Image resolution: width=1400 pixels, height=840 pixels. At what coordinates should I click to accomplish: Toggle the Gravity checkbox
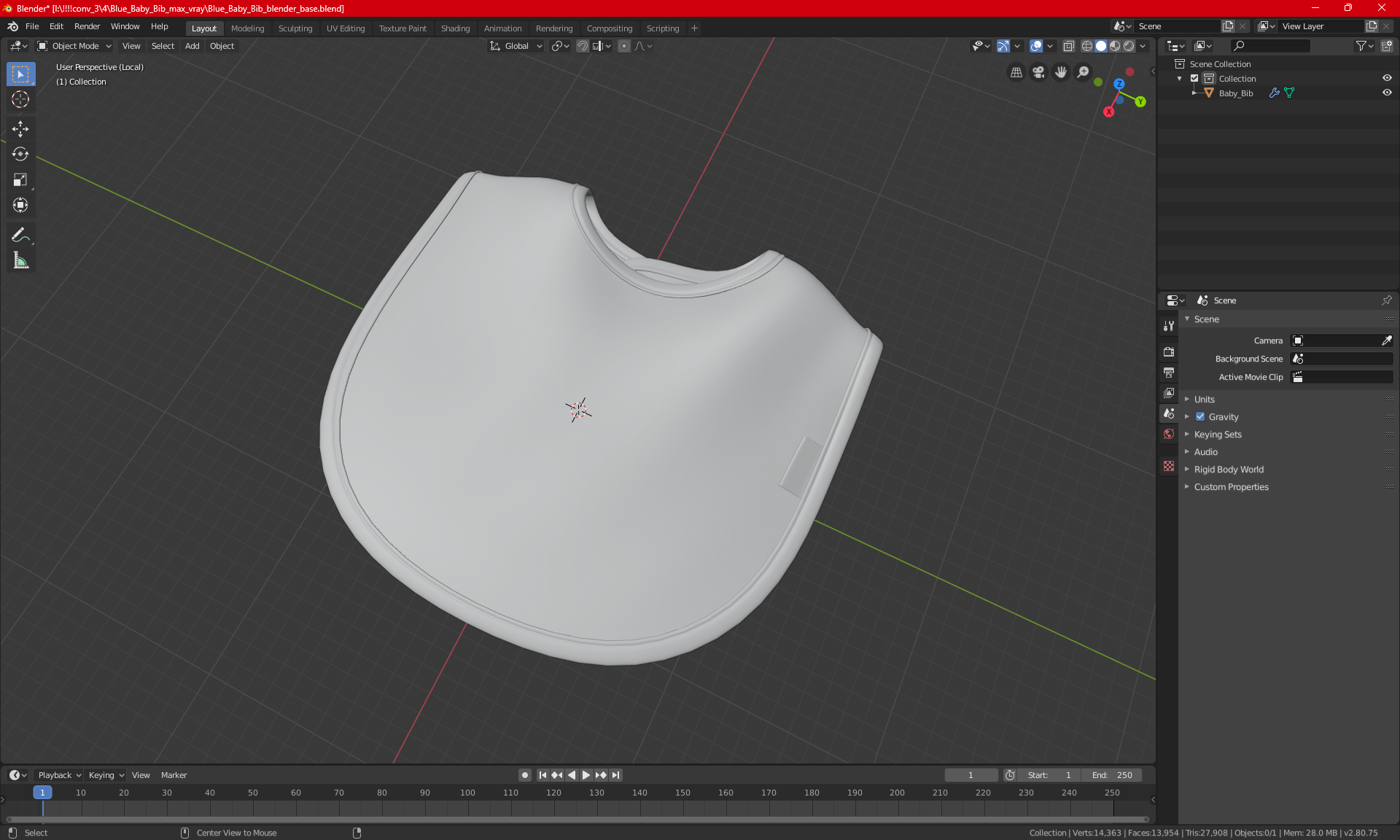(x=1200, y=417)
